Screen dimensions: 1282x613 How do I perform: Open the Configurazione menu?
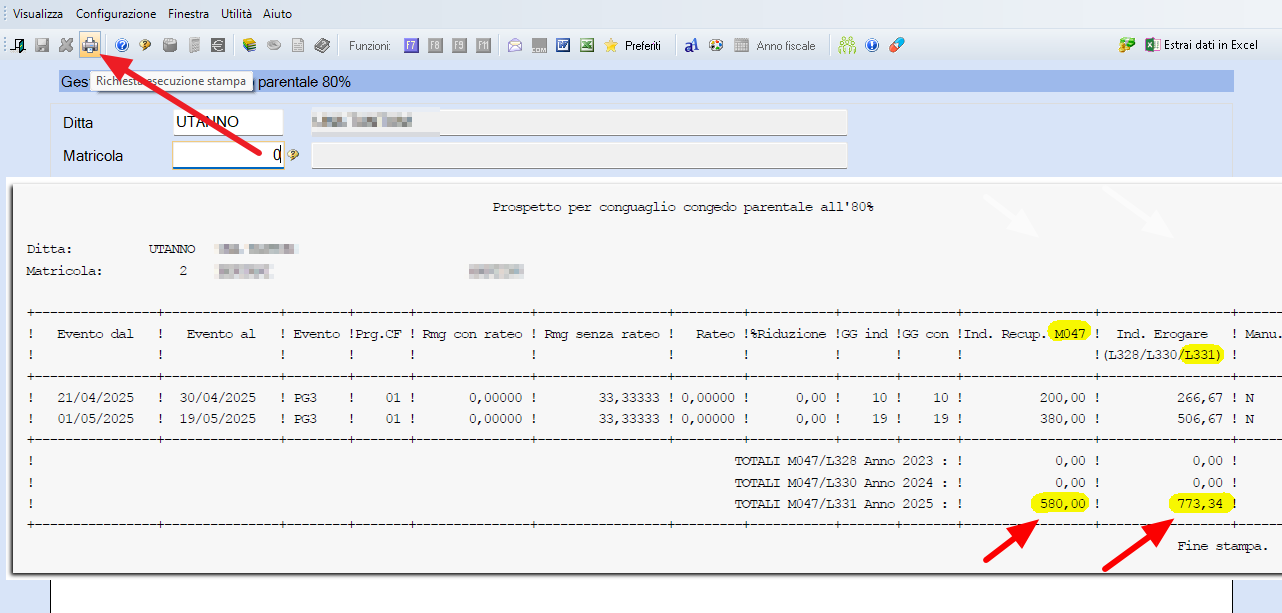116,14
